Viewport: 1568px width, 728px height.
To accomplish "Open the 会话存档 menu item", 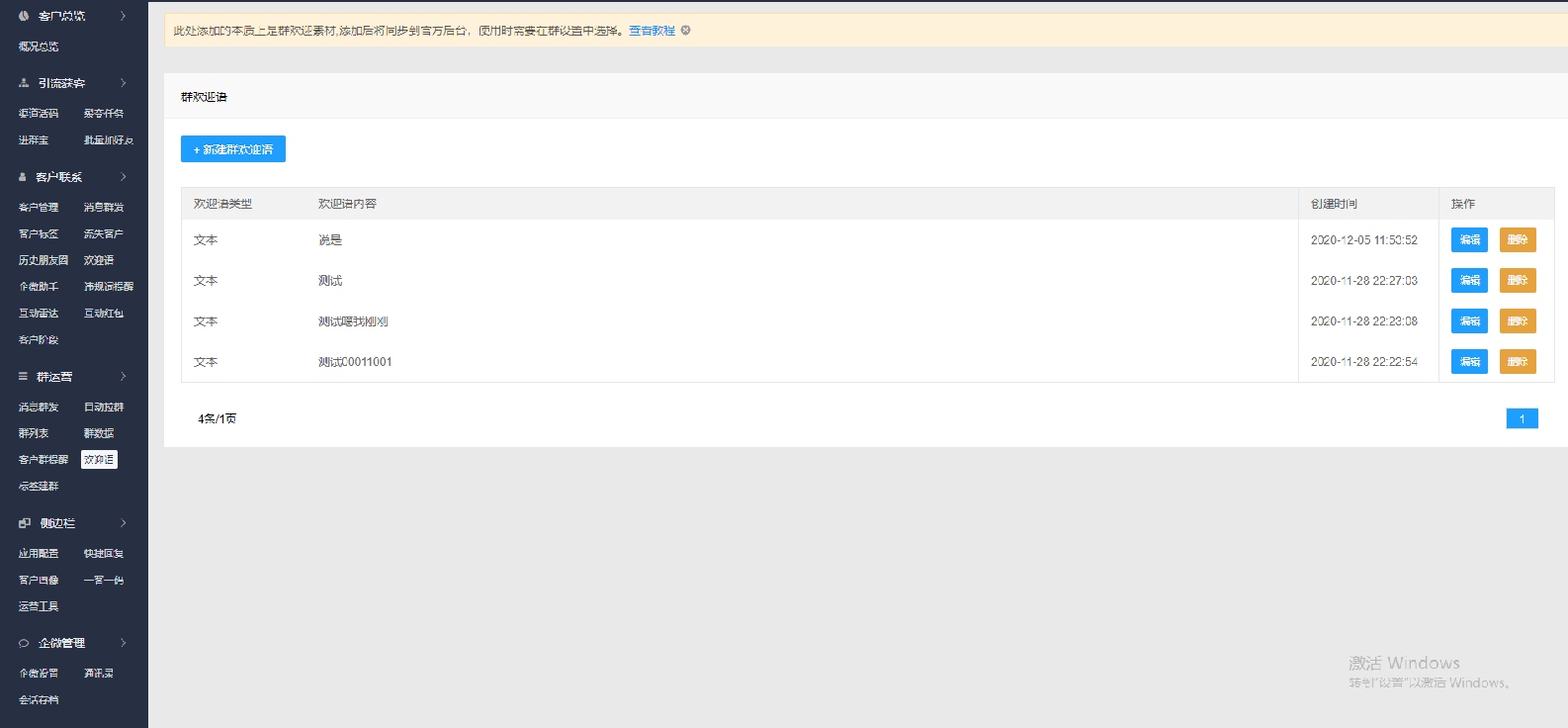I will click(39, 700).
